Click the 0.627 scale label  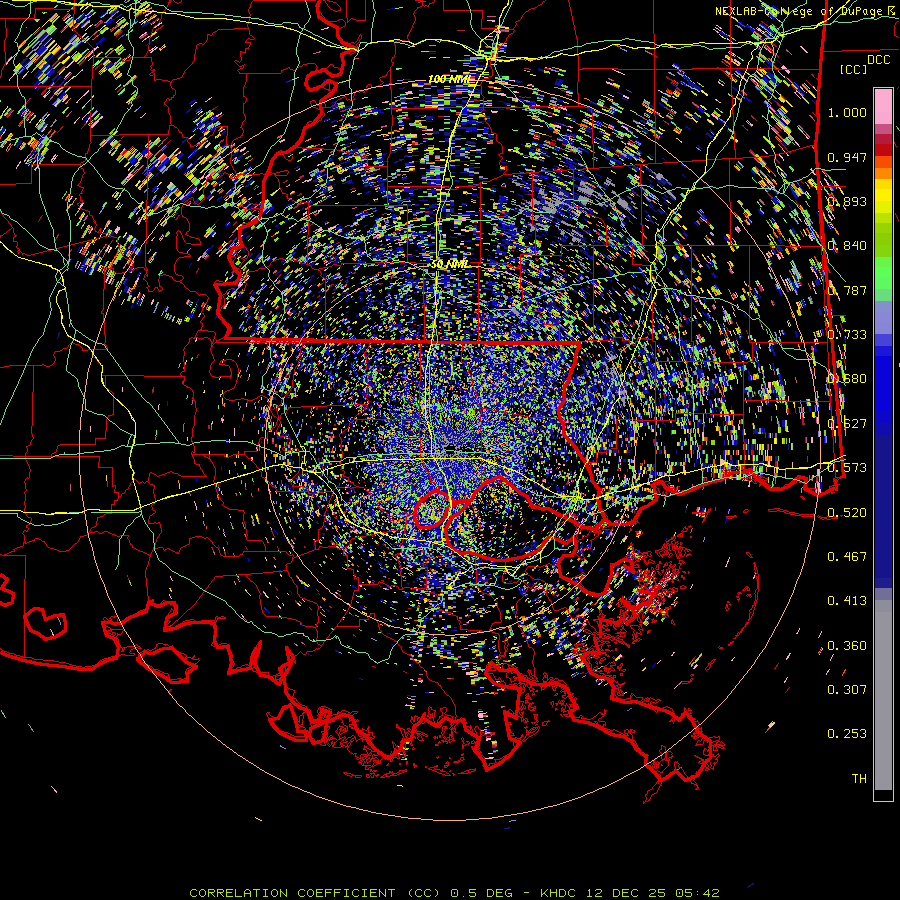pyautogui.click(x=847, y=424)
